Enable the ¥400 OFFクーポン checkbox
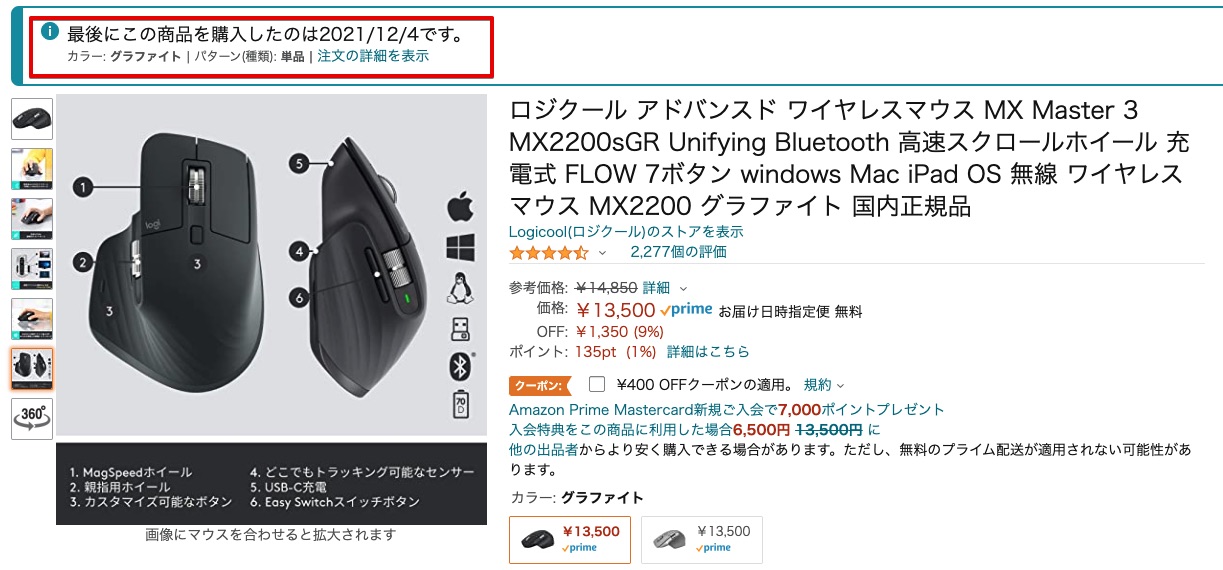Image resolution: width=1223 pixels, height=570 pixels. (x=597, y=384)
